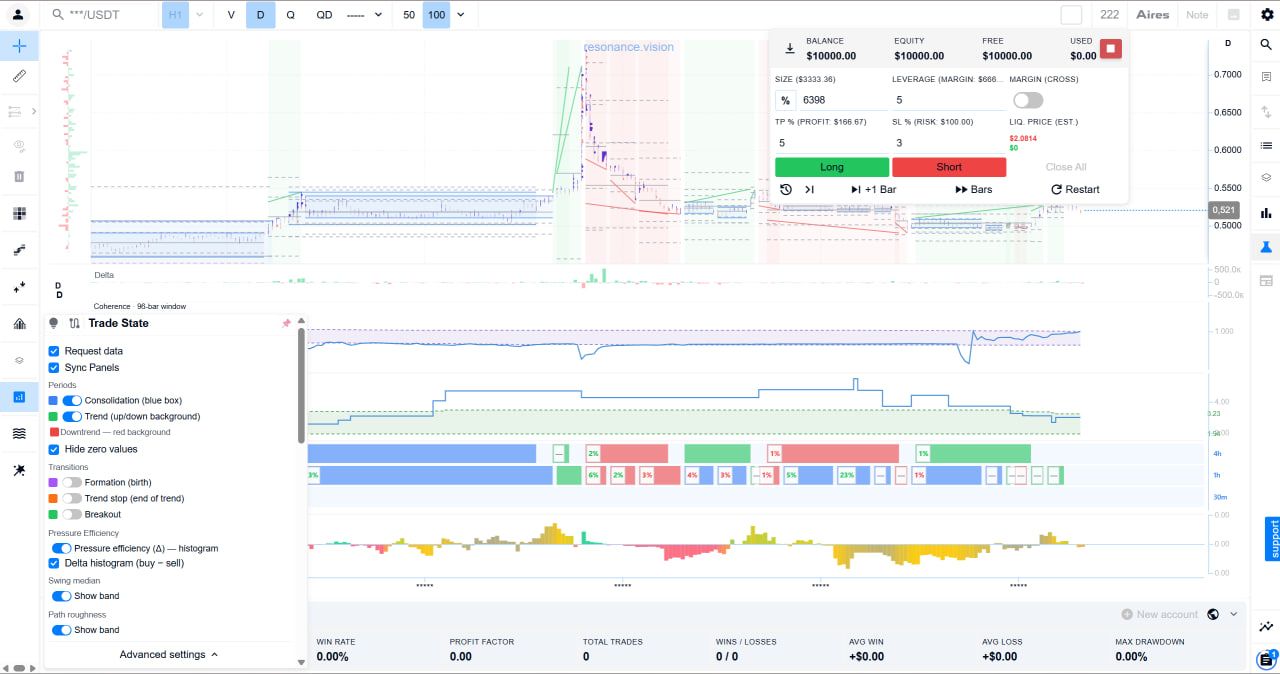
Task: Pick the ruler measurement tool
Action: pyautogui.click(x=19, y=76)
